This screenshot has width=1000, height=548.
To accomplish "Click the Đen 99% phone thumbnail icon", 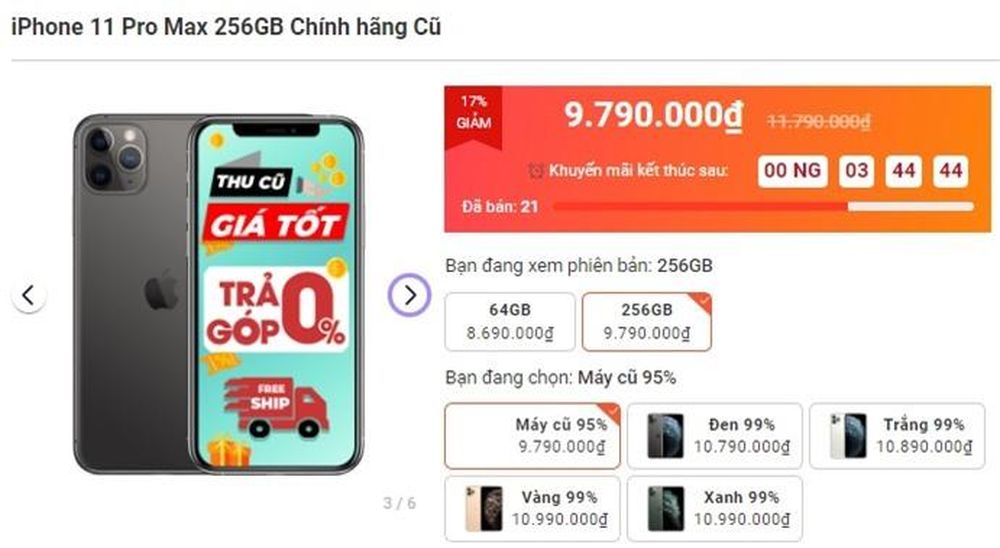I will pyautogui.click(x=665, y=436).
